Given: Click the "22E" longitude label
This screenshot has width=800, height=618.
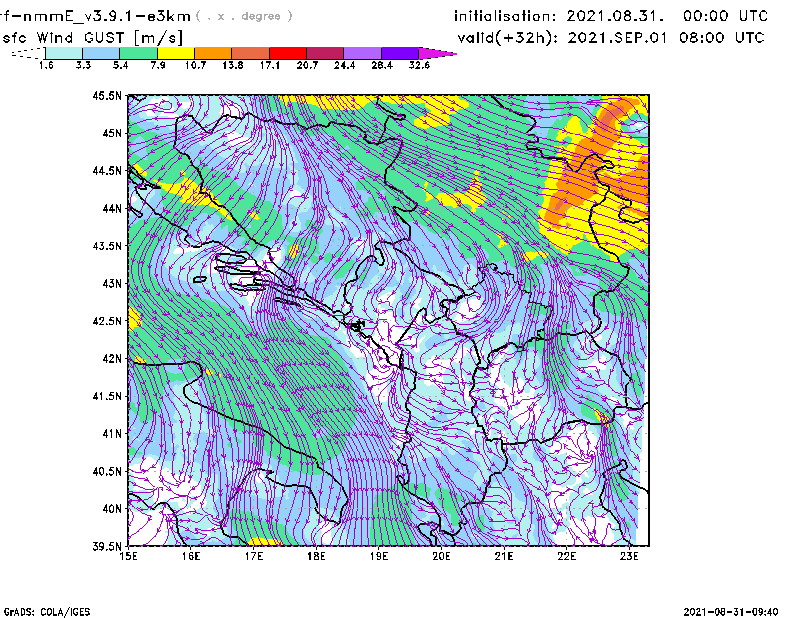Looking at the screenshot, I should click(x=566, y=556).
